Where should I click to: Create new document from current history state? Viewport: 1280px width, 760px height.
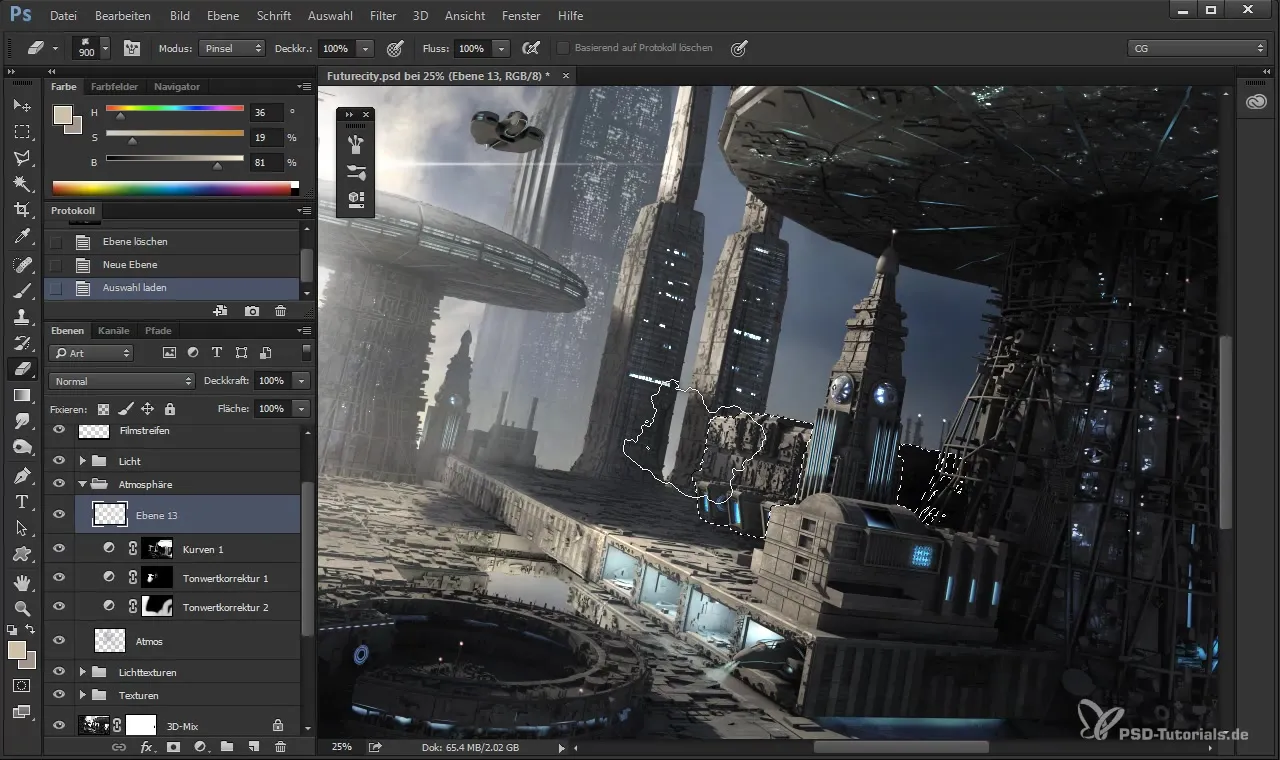point(220,312)
